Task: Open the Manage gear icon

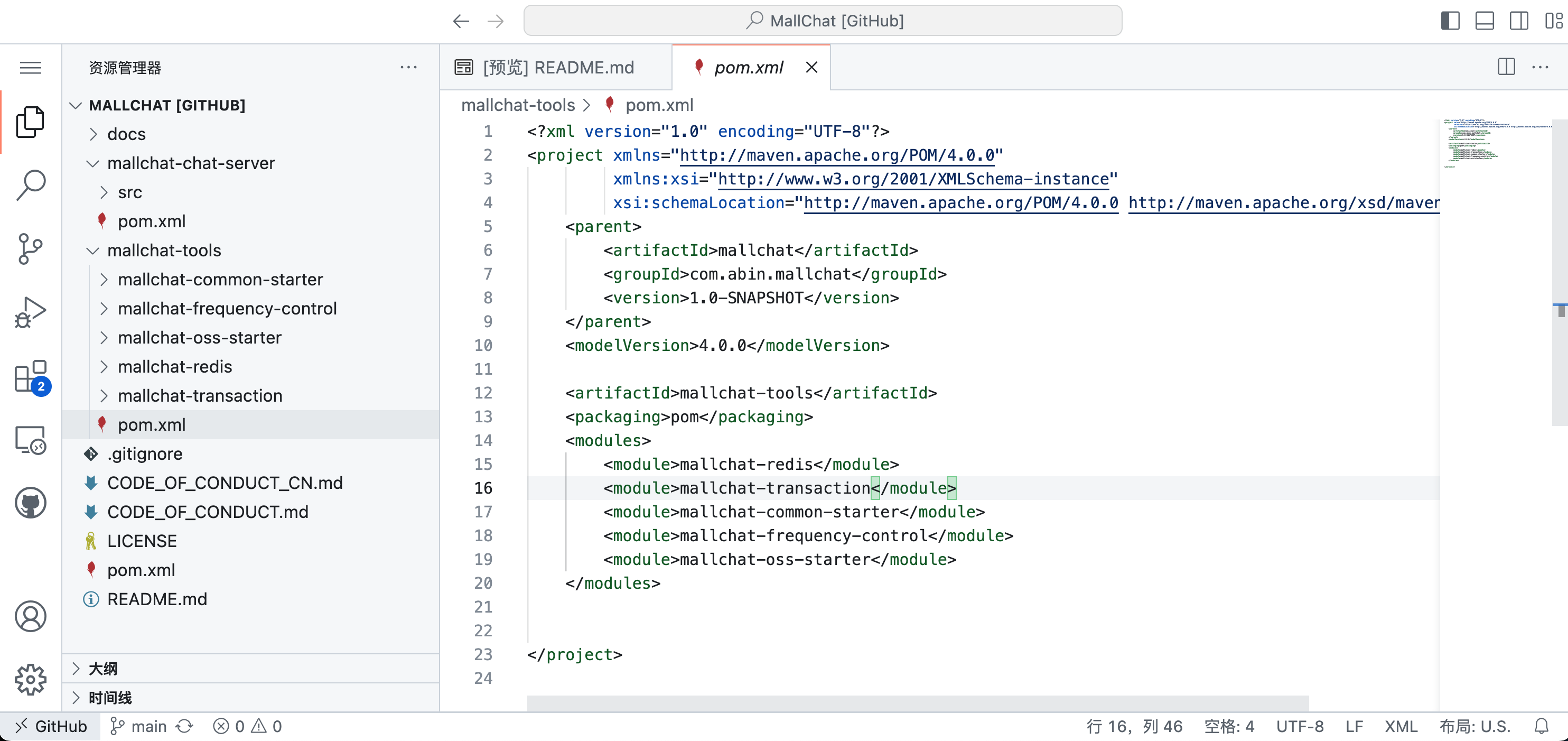Action: pyautogui.click(x=31, y=679)
